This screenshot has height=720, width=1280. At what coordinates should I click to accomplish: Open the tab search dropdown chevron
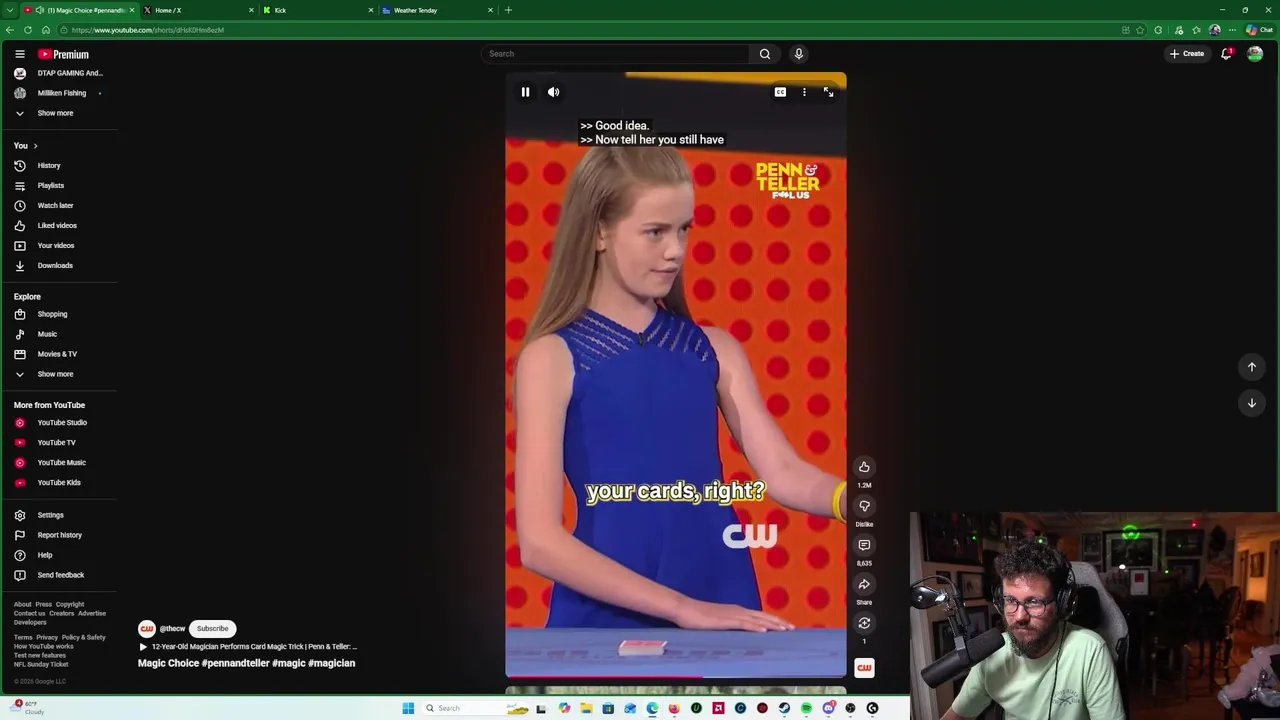pyautogui.click(x=9, y=10)
